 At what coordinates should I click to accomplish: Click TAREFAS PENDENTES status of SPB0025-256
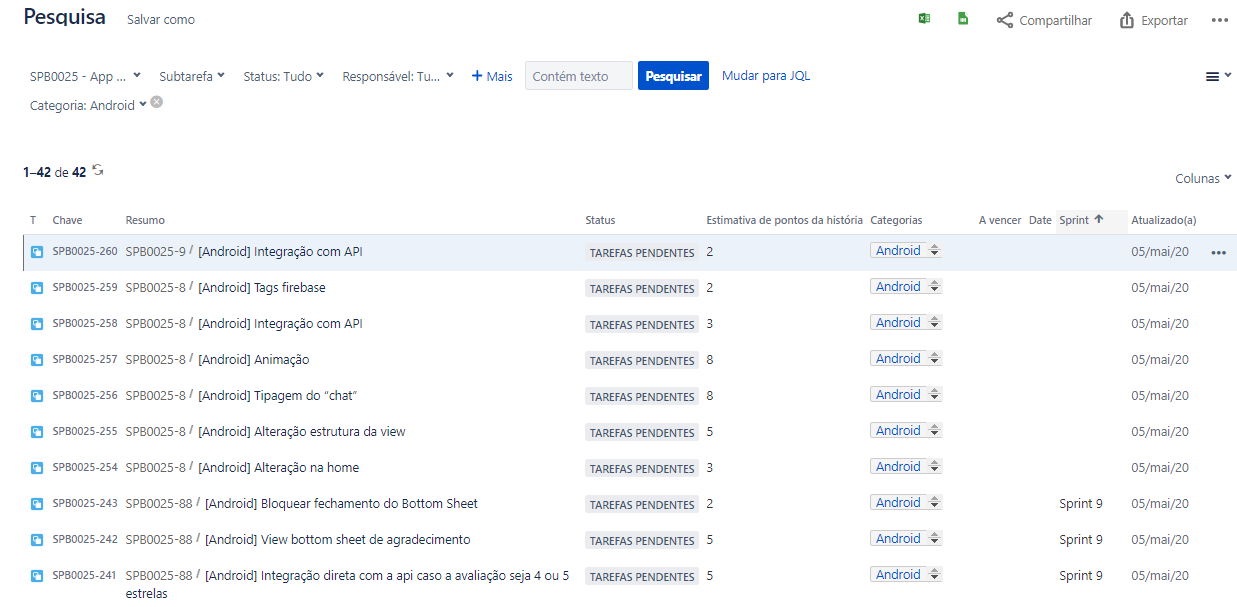coord(642,397)
